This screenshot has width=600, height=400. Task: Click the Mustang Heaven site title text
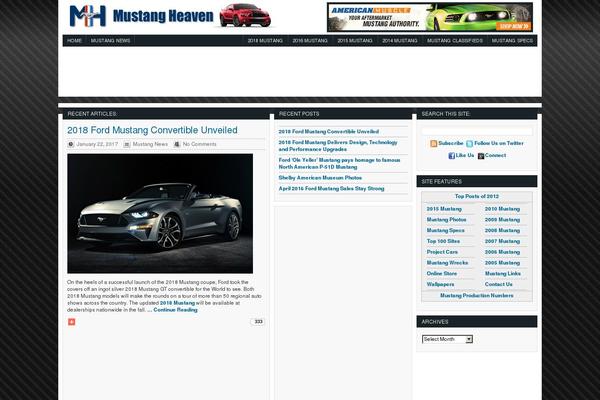[163, 16]
